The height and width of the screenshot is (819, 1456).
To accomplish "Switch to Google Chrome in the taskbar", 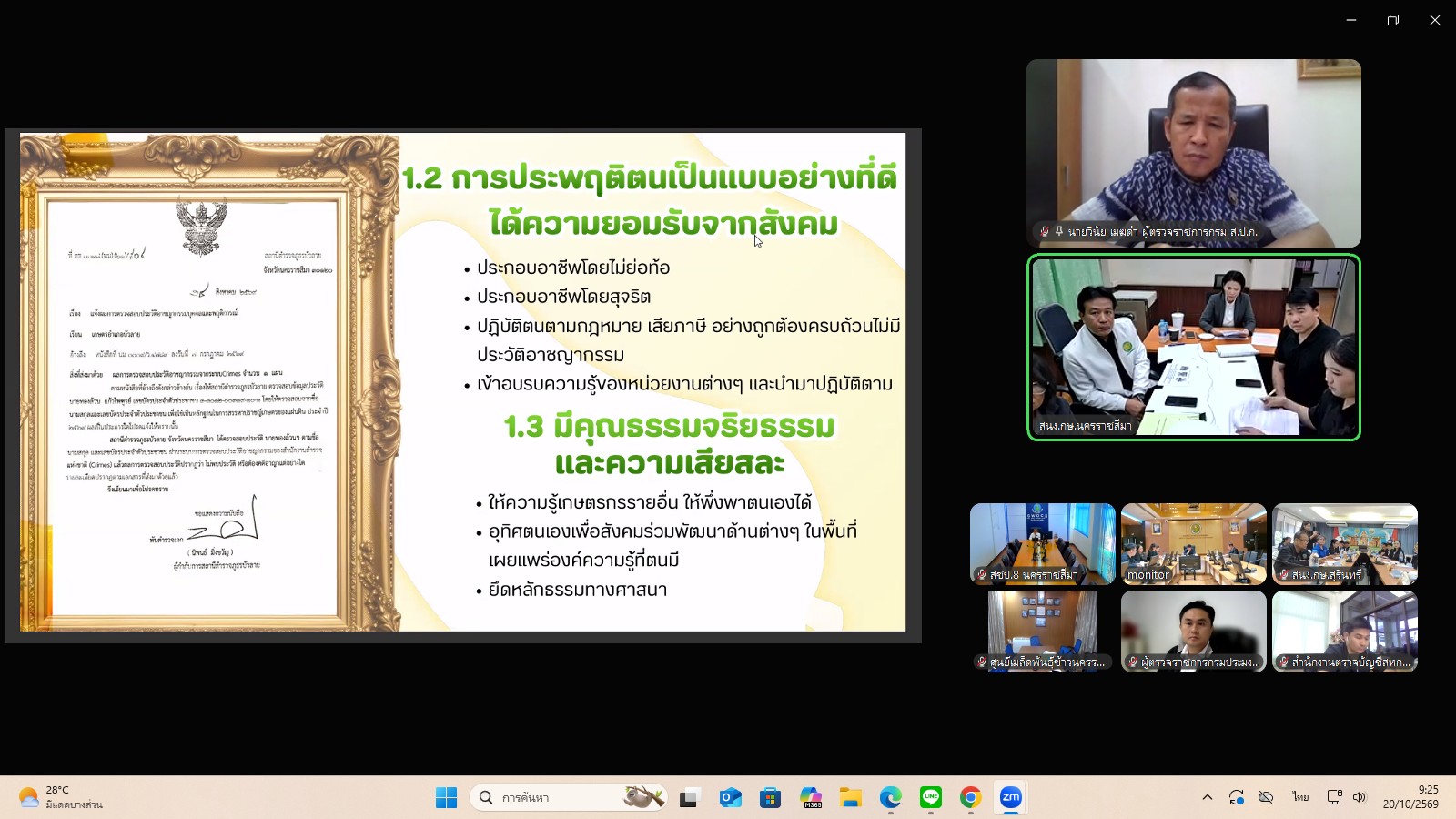I will point(971,798).
